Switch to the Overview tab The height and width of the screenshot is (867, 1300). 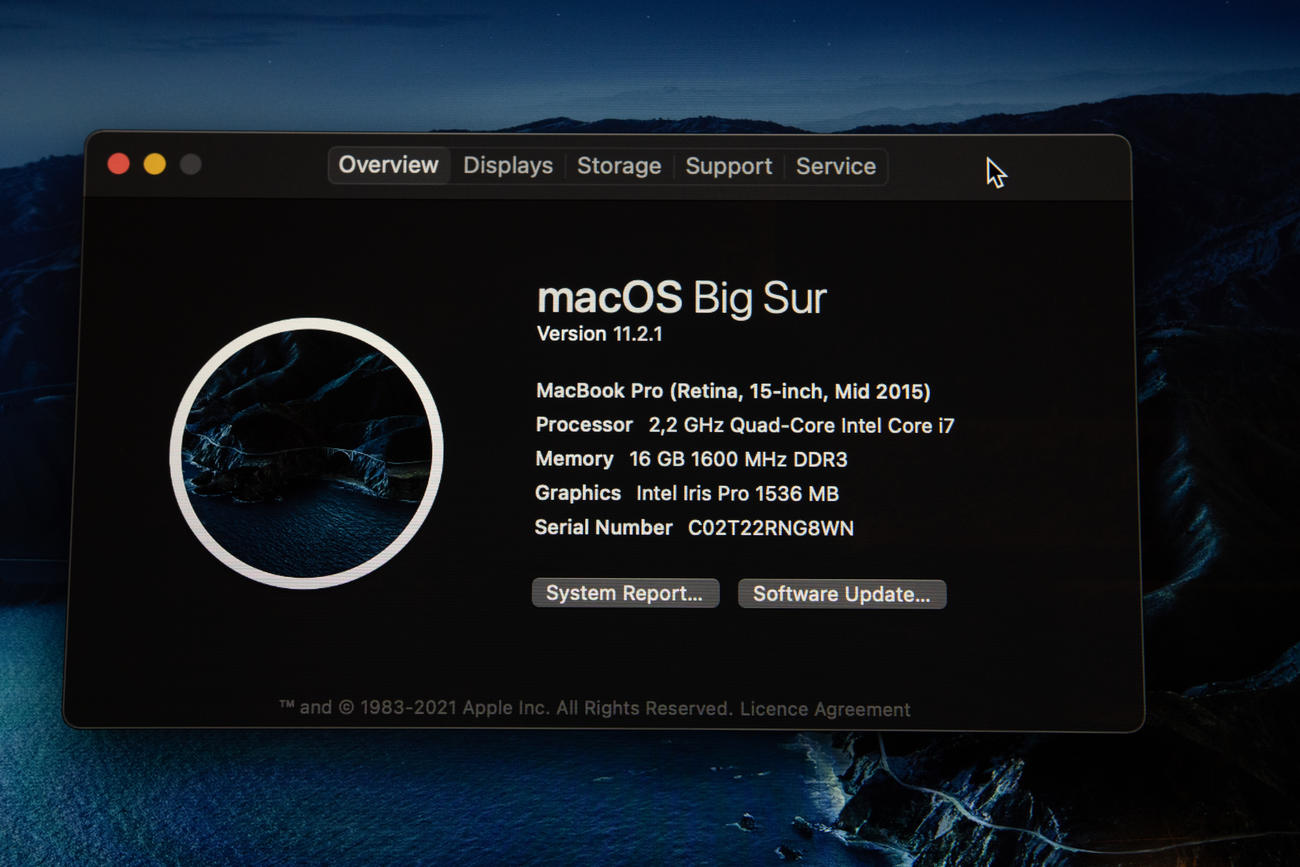388,165
